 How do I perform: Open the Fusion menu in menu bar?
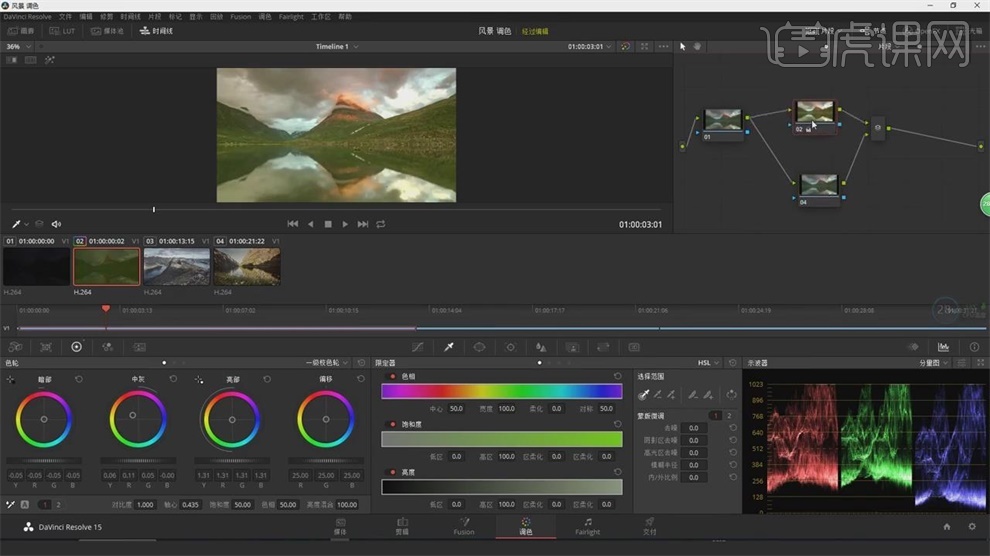(240, 17)
